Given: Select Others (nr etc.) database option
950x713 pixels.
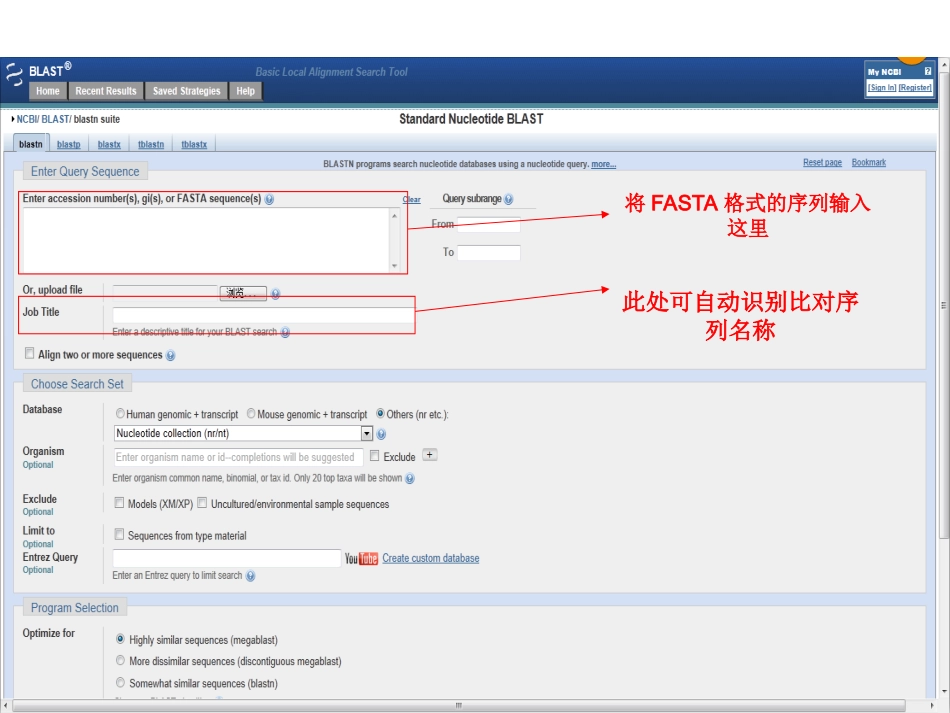Looking at the screenshot, I should pos(380,414).
